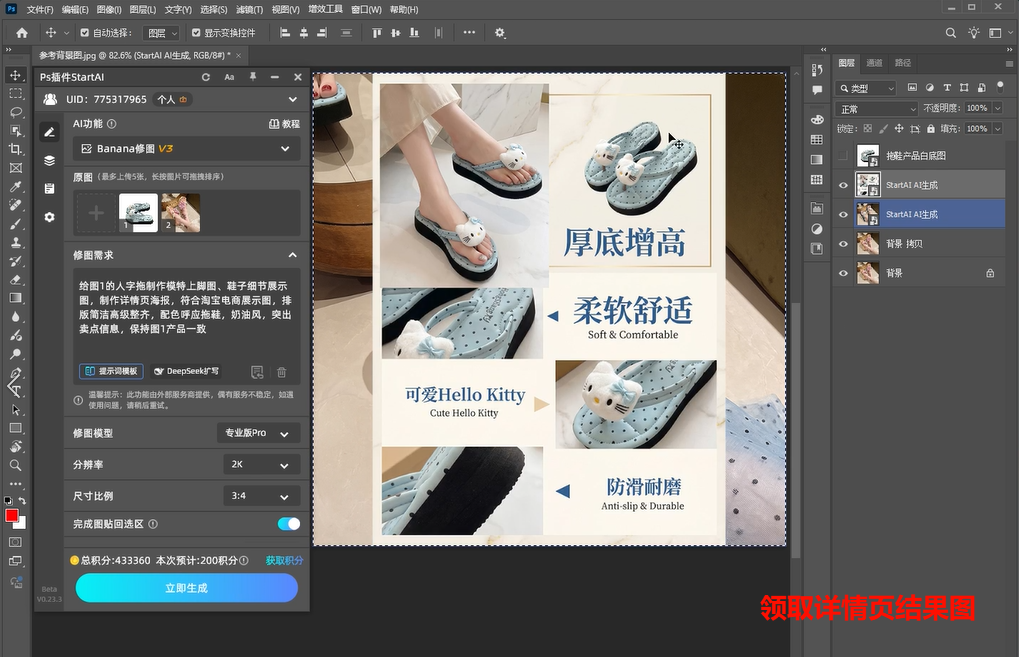Open the Banana修图 V3 function dropdown

pyautogui.click(x=187, y=149)
